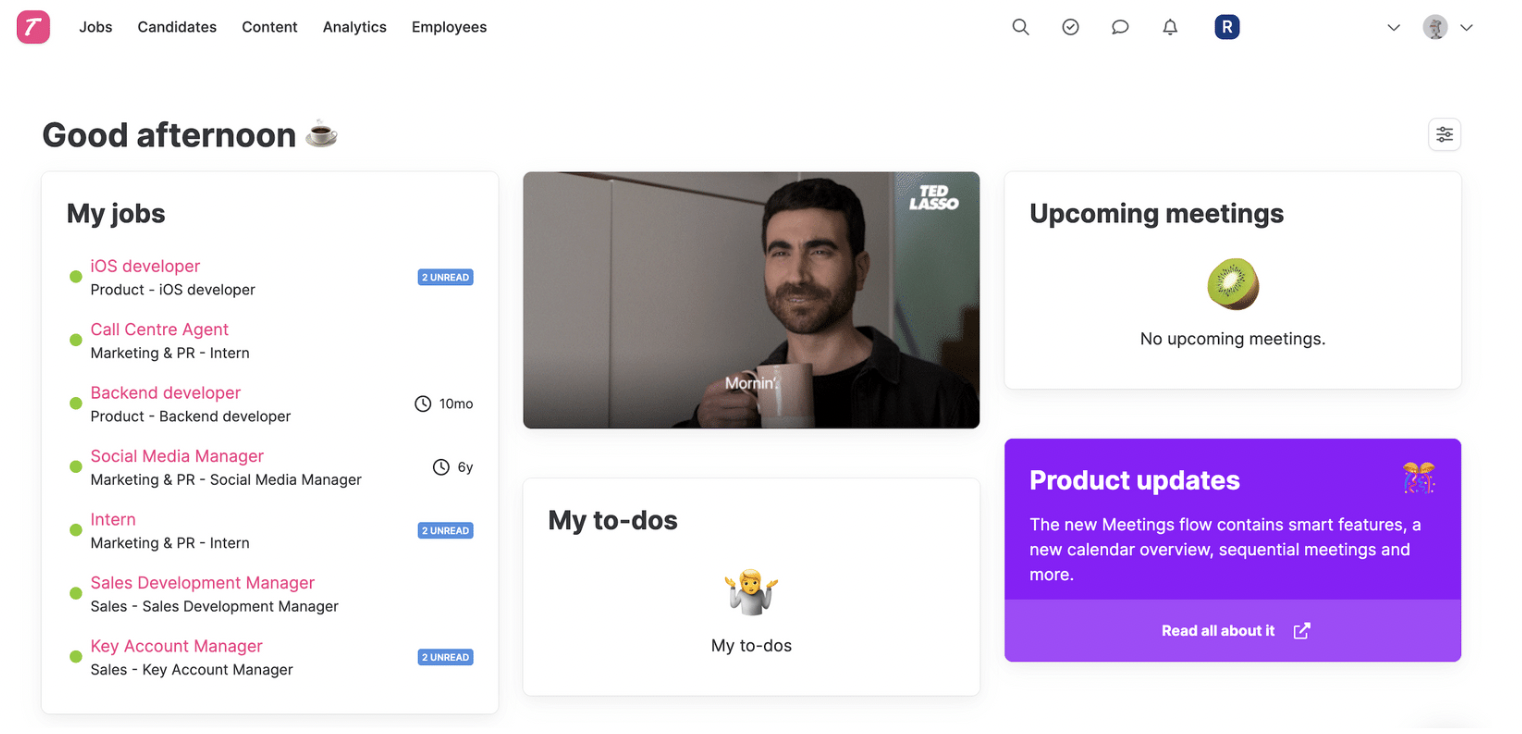The width and height of the screenshot is (1522, 734).
Task: Click green status dot for Backend developer
Action: [75, 404]
